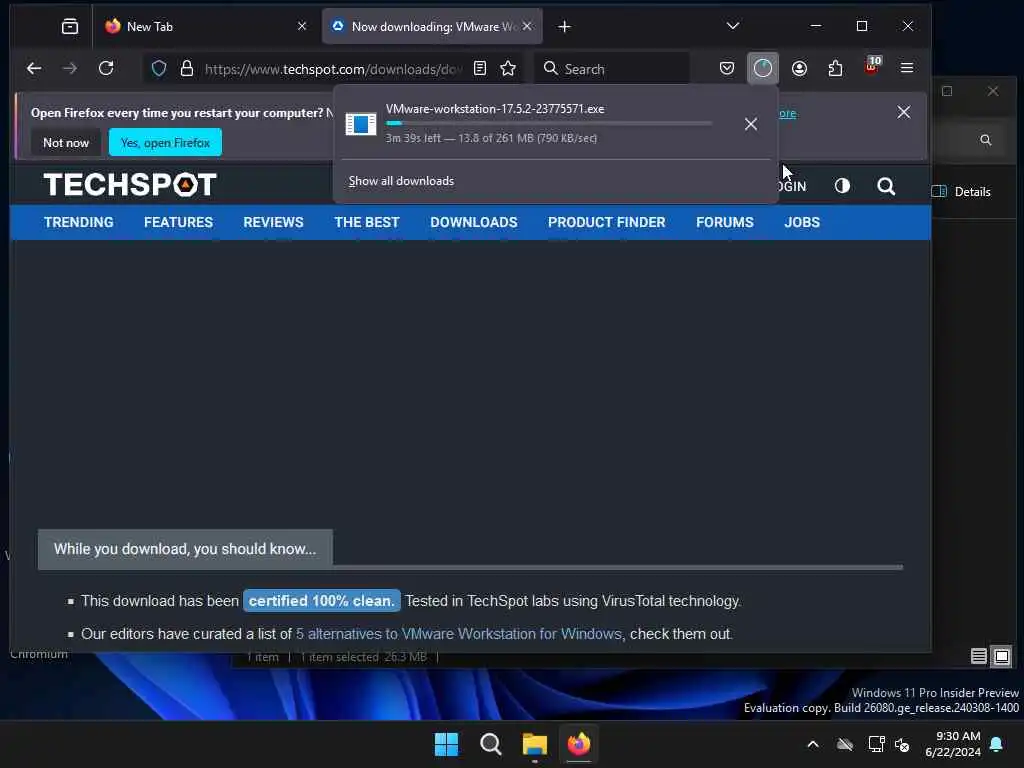The image size is (1024, 768).
Task: Go back with the back arrow
Action: 34,68
